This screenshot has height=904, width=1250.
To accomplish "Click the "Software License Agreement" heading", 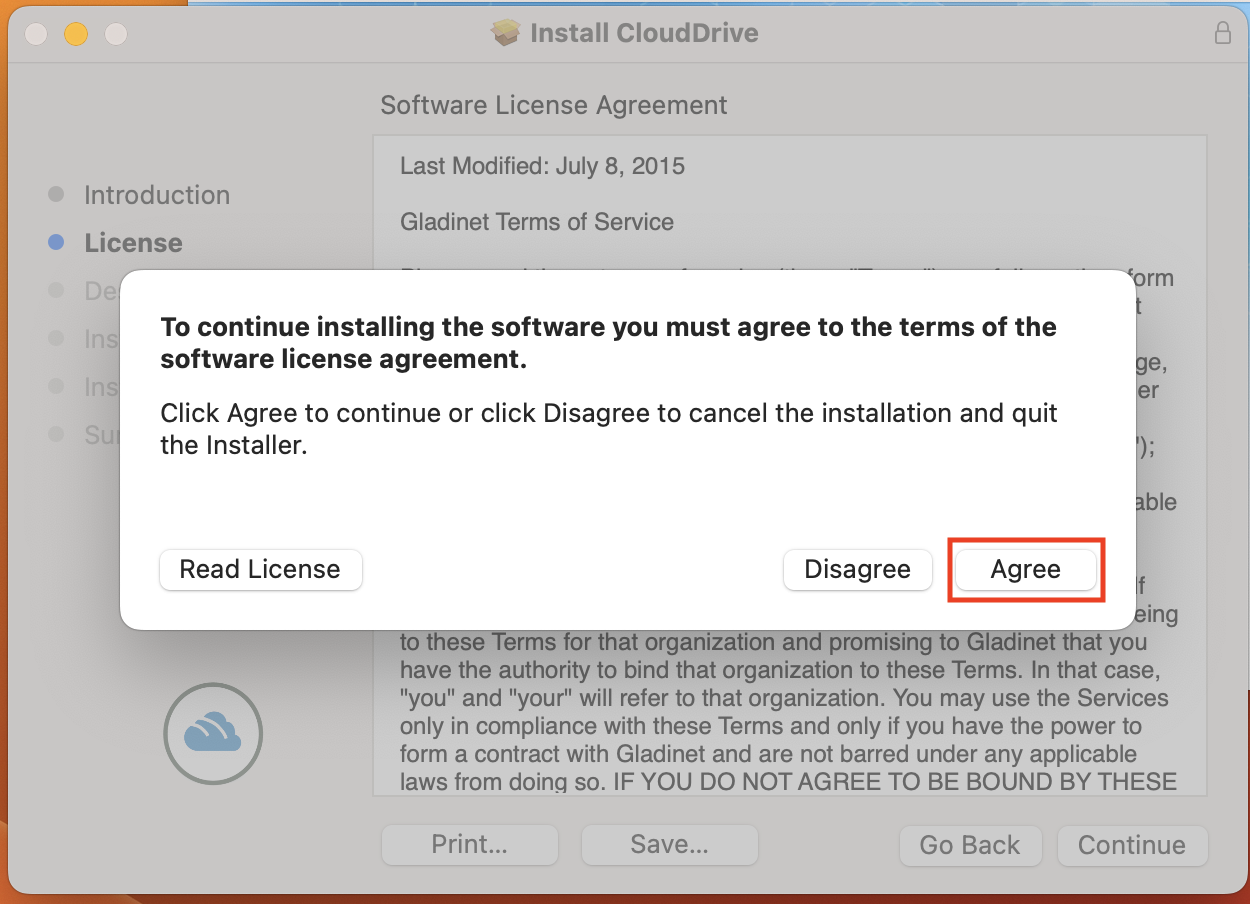I will pyautogui.click(x=554, y=105).
